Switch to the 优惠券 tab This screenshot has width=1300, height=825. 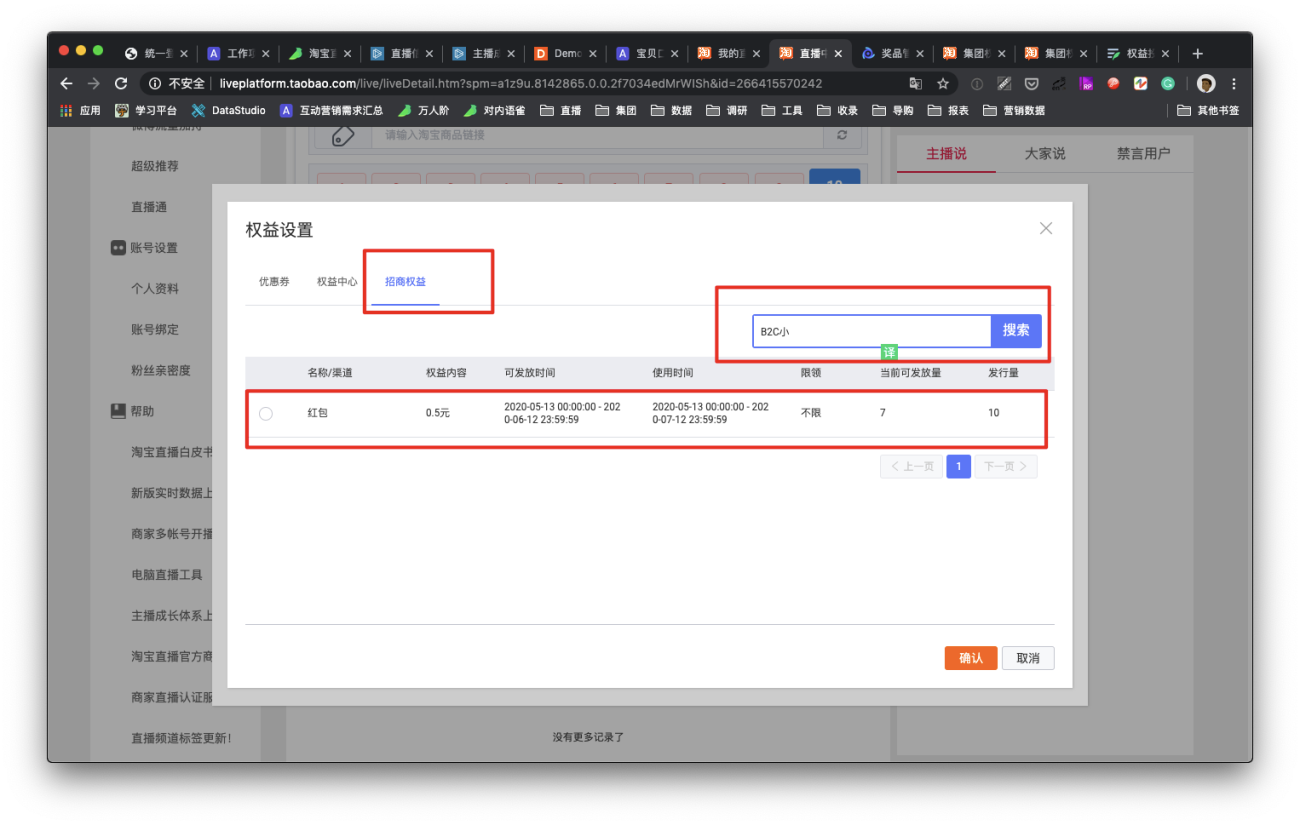tap(274, 282)
